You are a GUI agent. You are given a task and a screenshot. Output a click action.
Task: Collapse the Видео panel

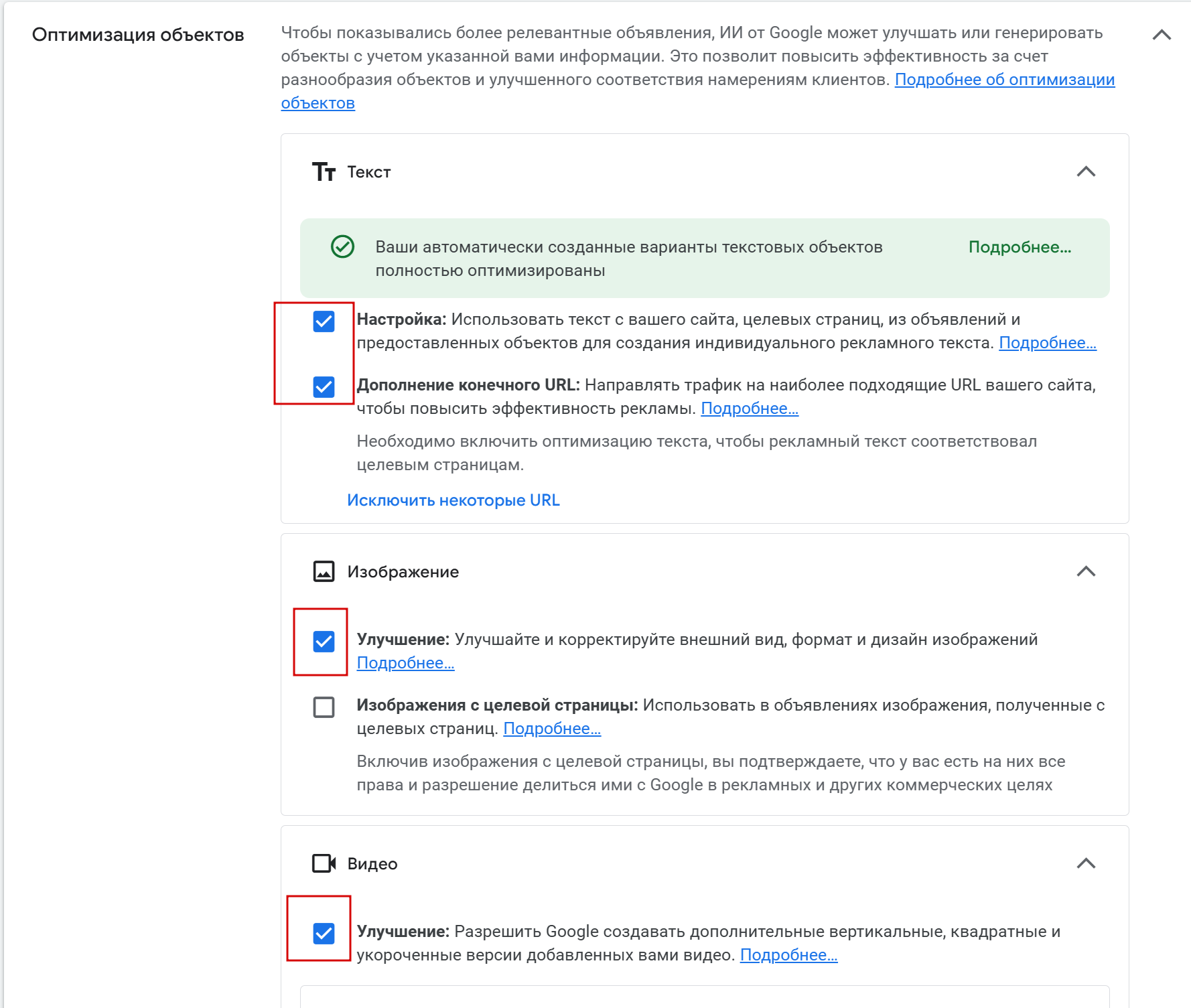tap(1085, 863)
